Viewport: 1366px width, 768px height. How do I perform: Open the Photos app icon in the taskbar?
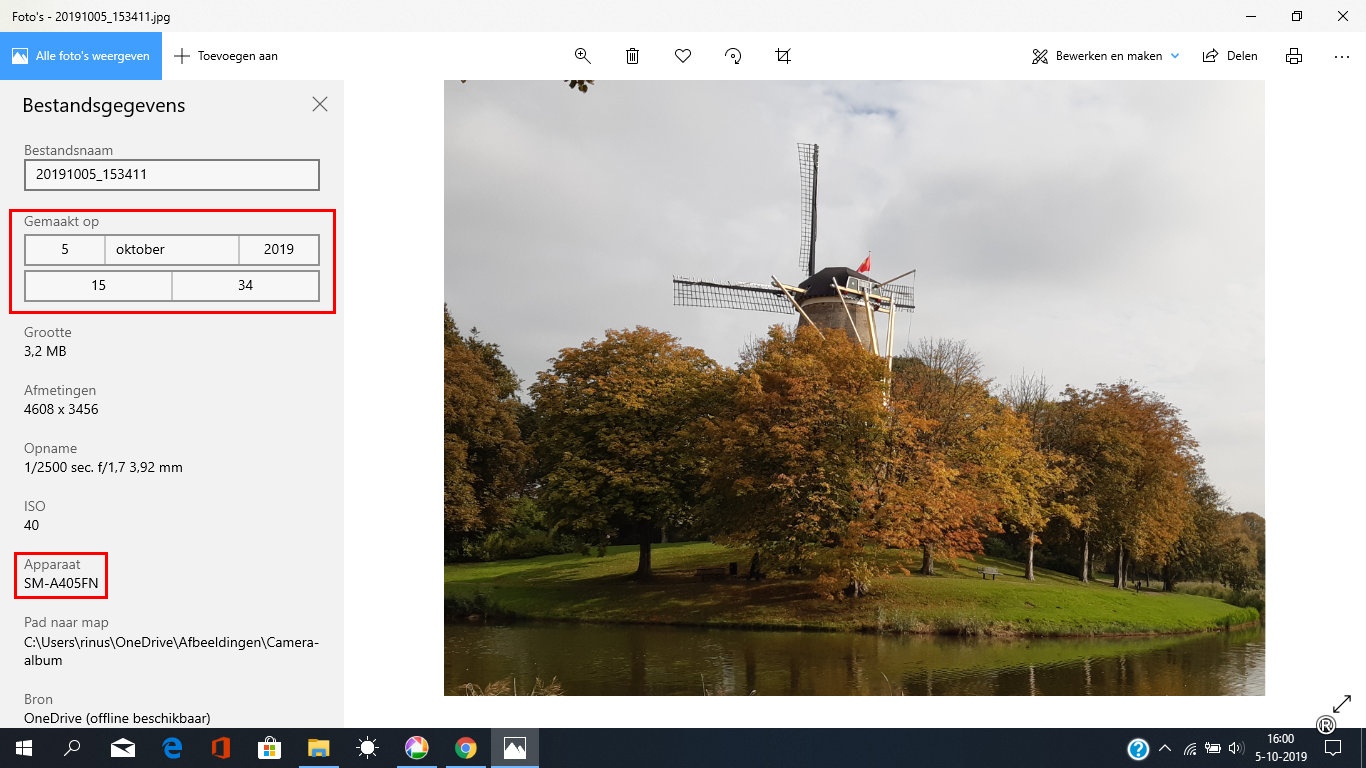pos(514,747)
